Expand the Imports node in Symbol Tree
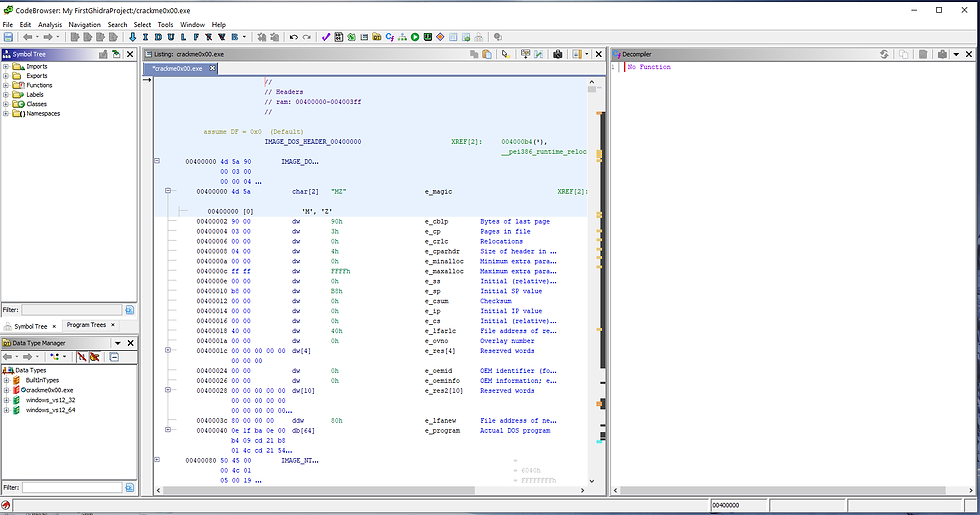The height and width of the screenshot is (515, 980). click(6, 66)
